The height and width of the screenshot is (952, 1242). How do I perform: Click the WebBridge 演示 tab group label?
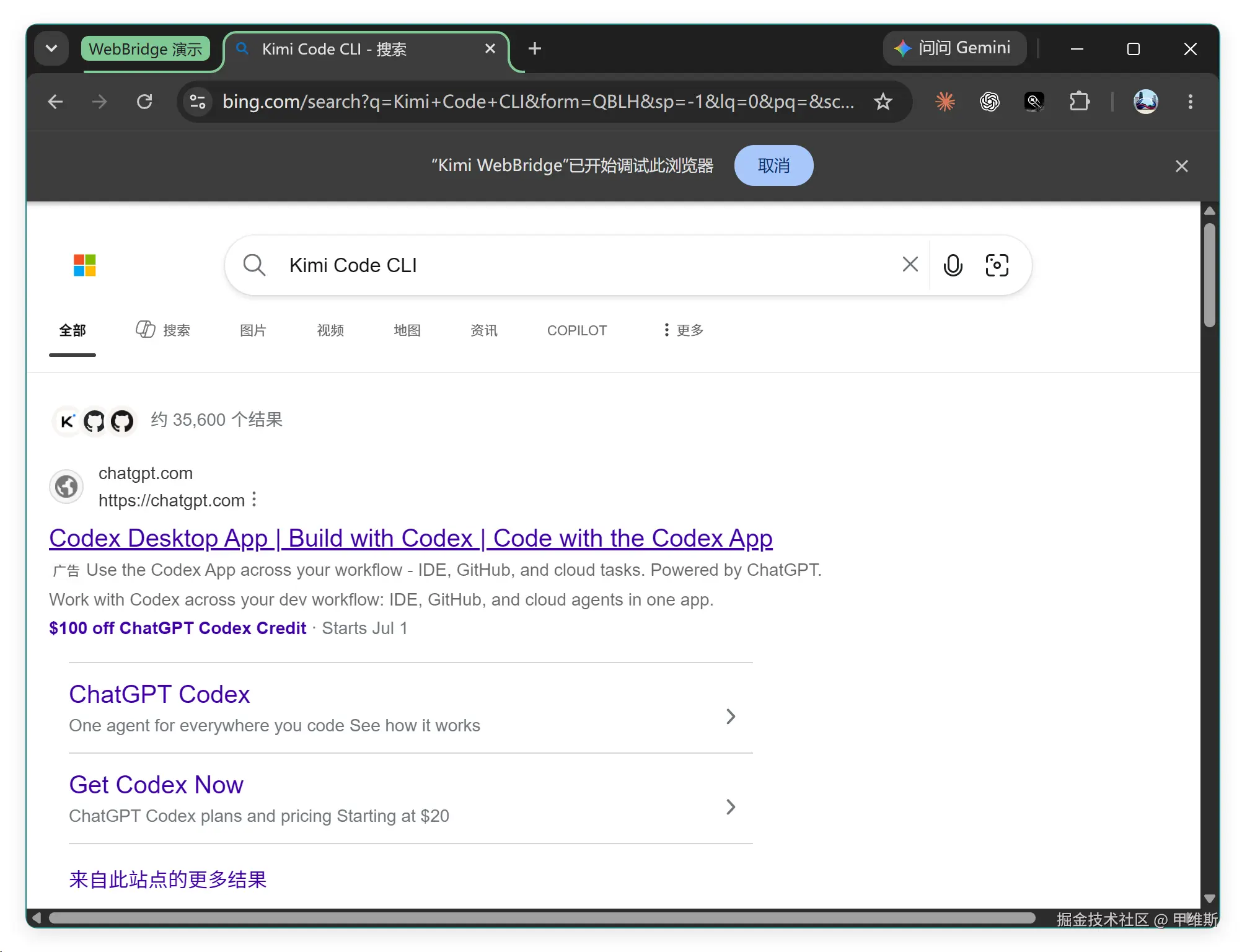145,49
